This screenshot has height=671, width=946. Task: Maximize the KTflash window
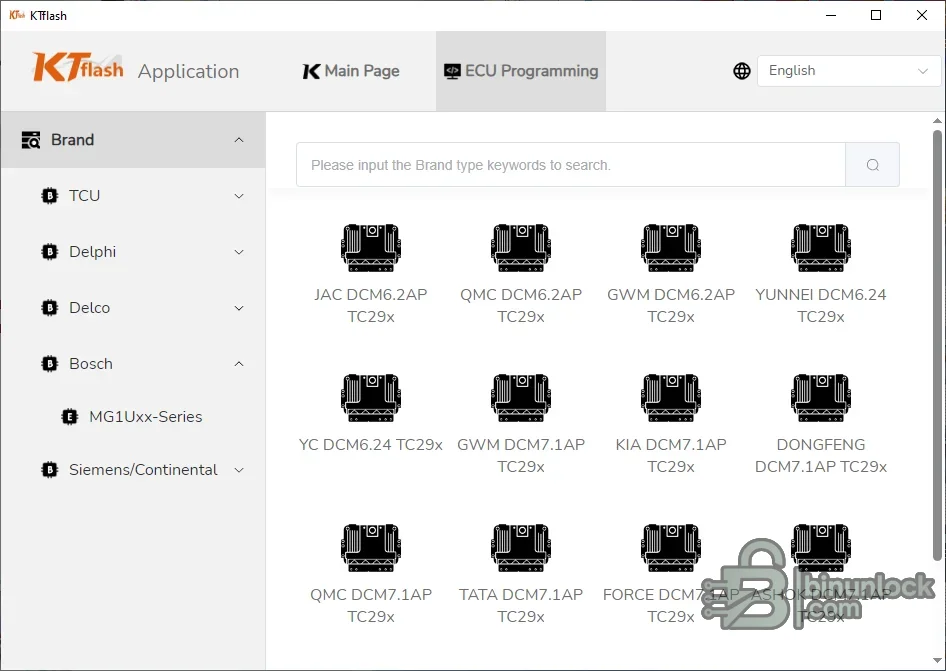(876, 15)
